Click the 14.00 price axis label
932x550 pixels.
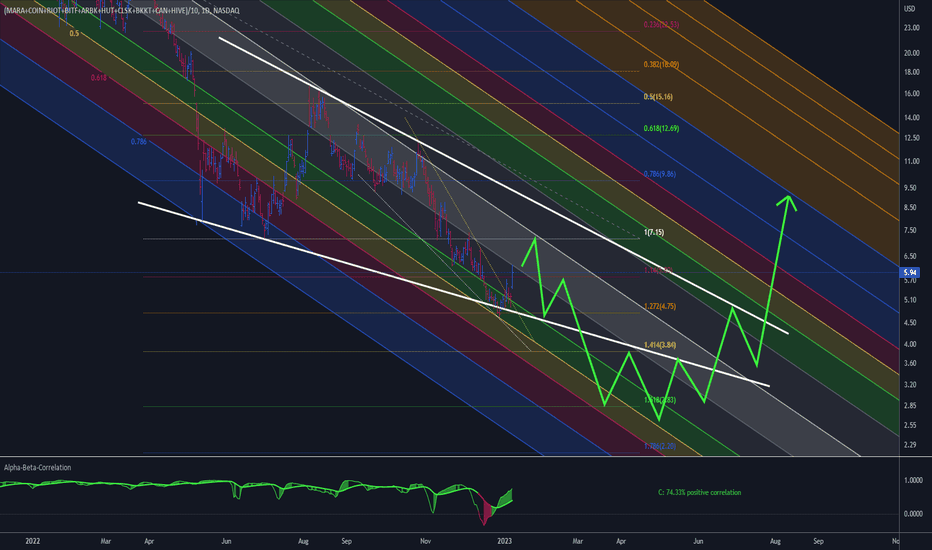coord(911,118)
